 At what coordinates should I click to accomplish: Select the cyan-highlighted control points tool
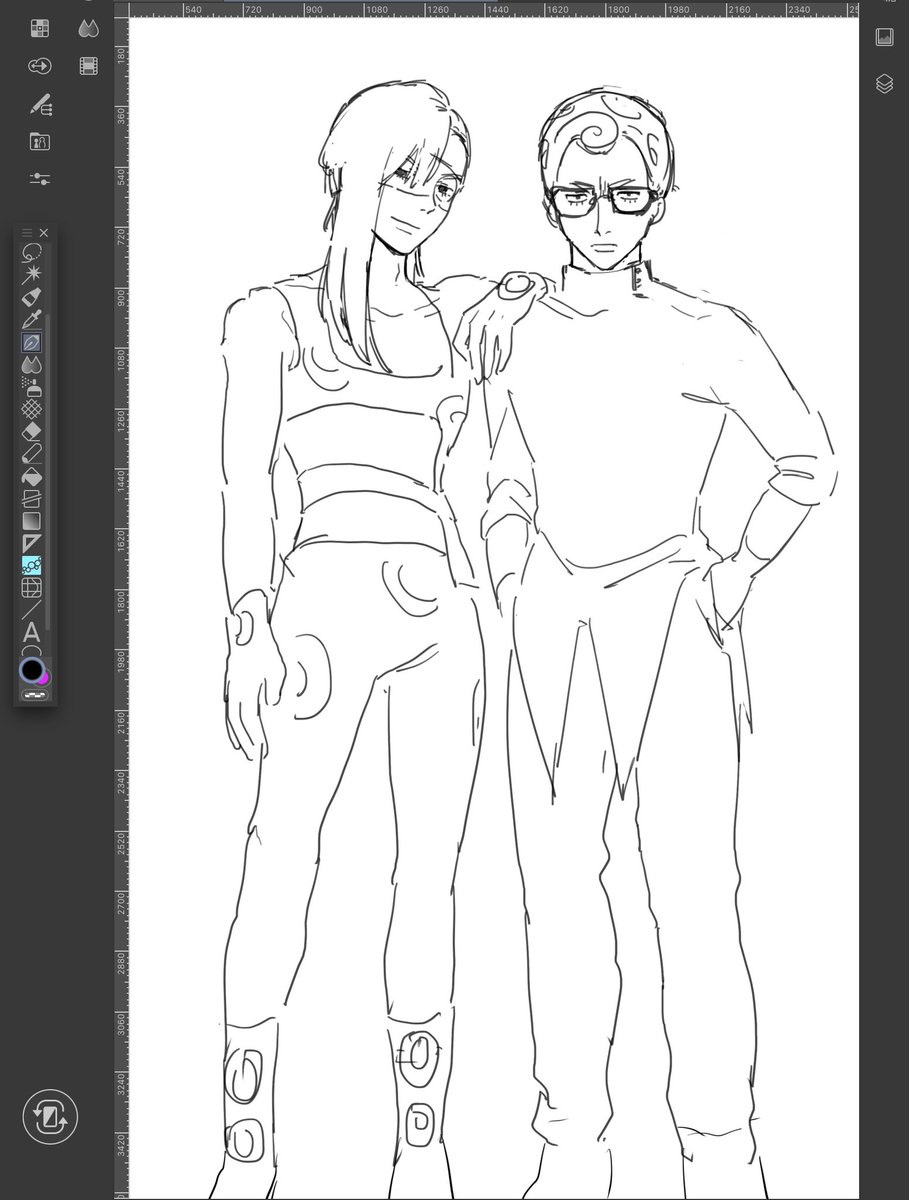pos(31,565)
